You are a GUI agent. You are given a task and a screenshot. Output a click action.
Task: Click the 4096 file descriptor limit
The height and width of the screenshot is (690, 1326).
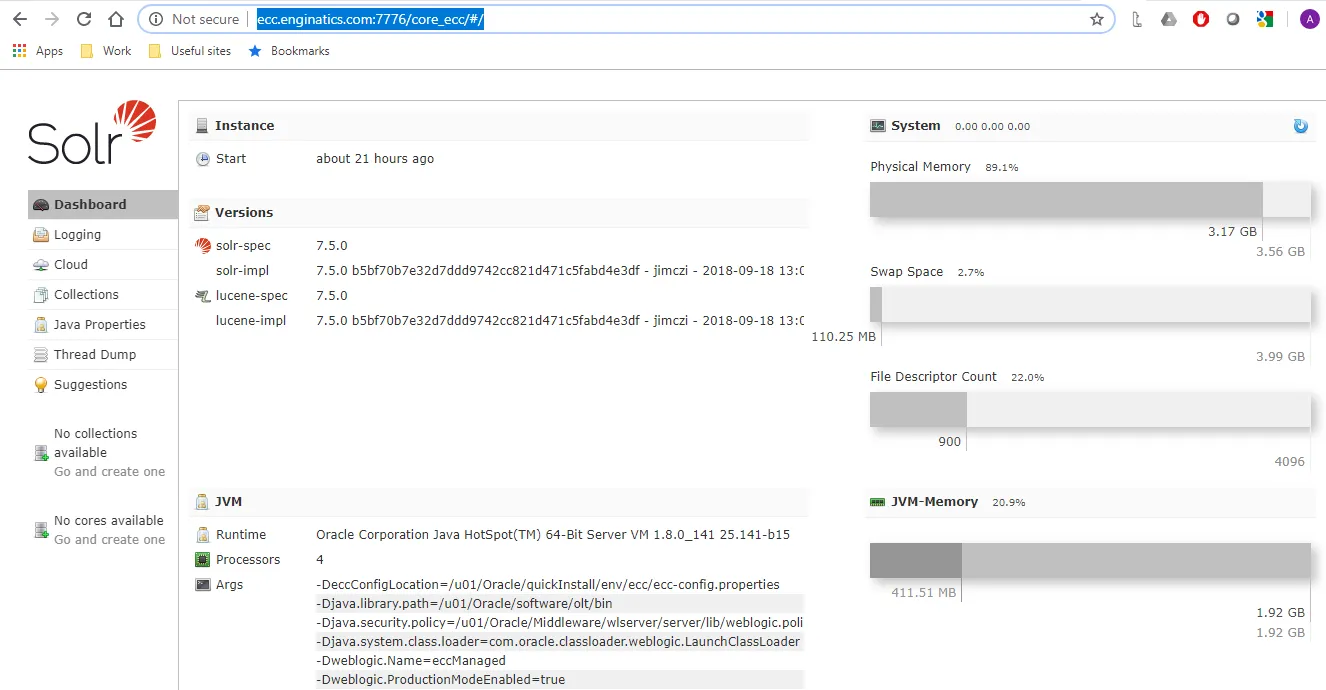click(x=1290, y=461)
